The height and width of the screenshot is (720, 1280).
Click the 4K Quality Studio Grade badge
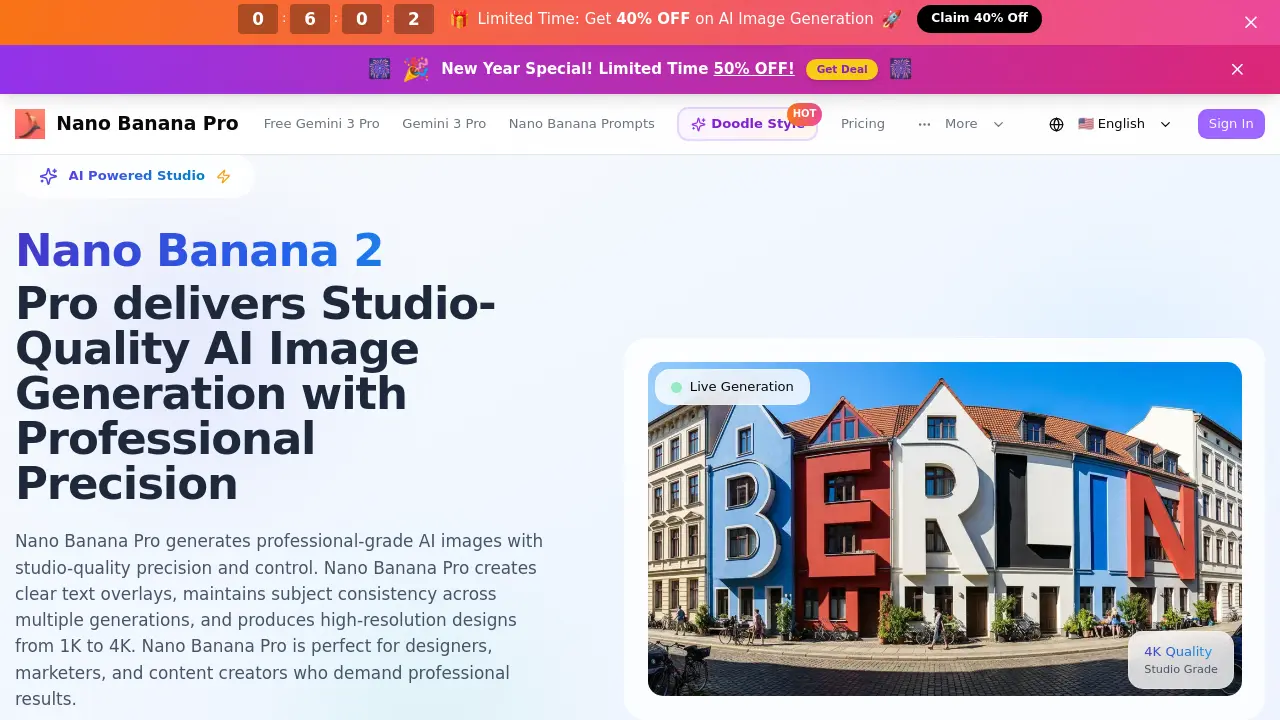(x=1180, y=660)
